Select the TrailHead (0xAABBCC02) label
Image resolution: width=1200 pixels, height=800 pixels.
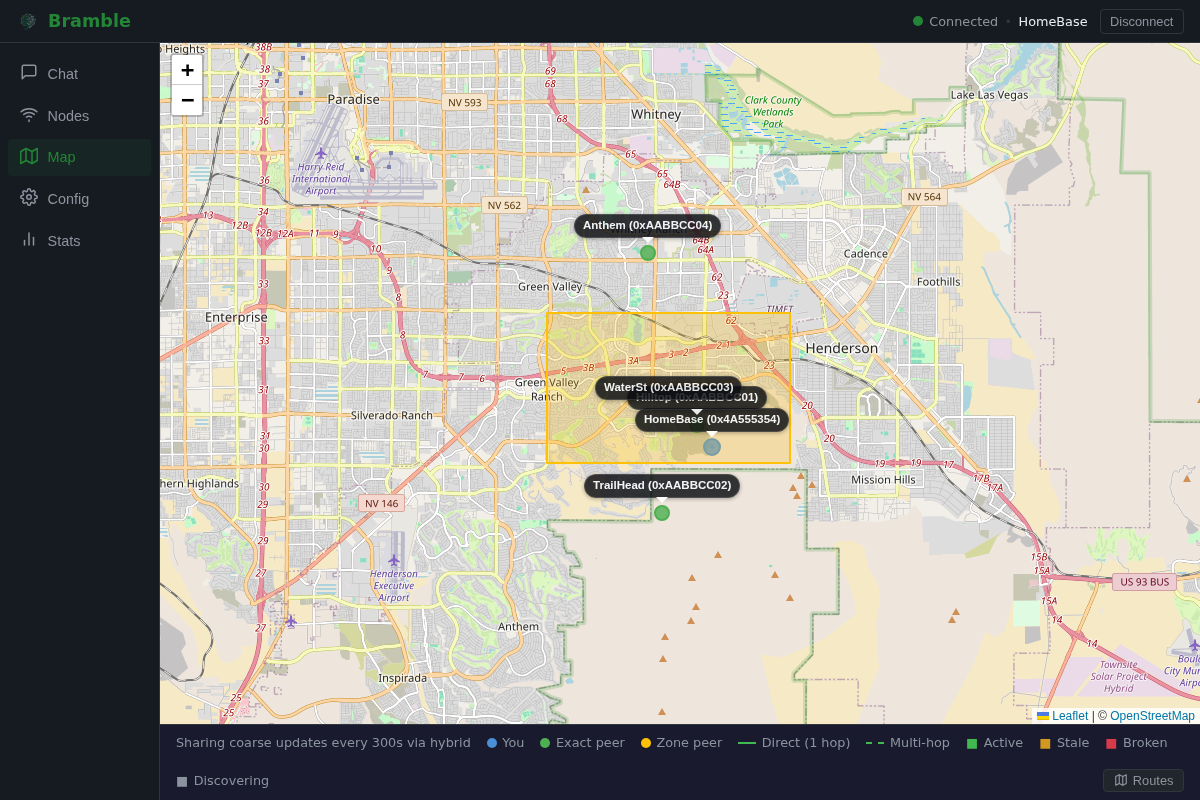tap(662, 485)
